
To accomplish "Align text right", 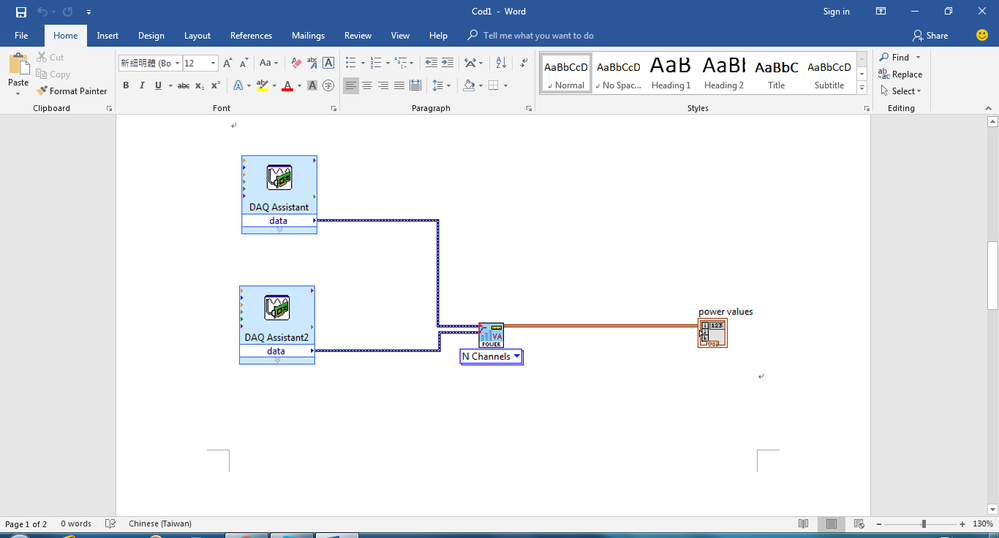I will [383, 85].
